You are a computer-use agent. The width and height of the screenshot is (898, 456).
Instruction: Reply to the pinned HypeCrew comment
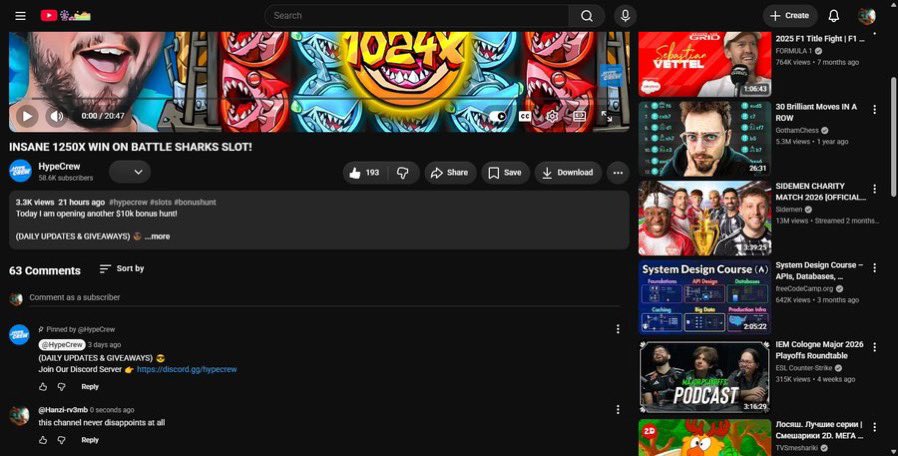pyautogui.click(x=90, y=387)
